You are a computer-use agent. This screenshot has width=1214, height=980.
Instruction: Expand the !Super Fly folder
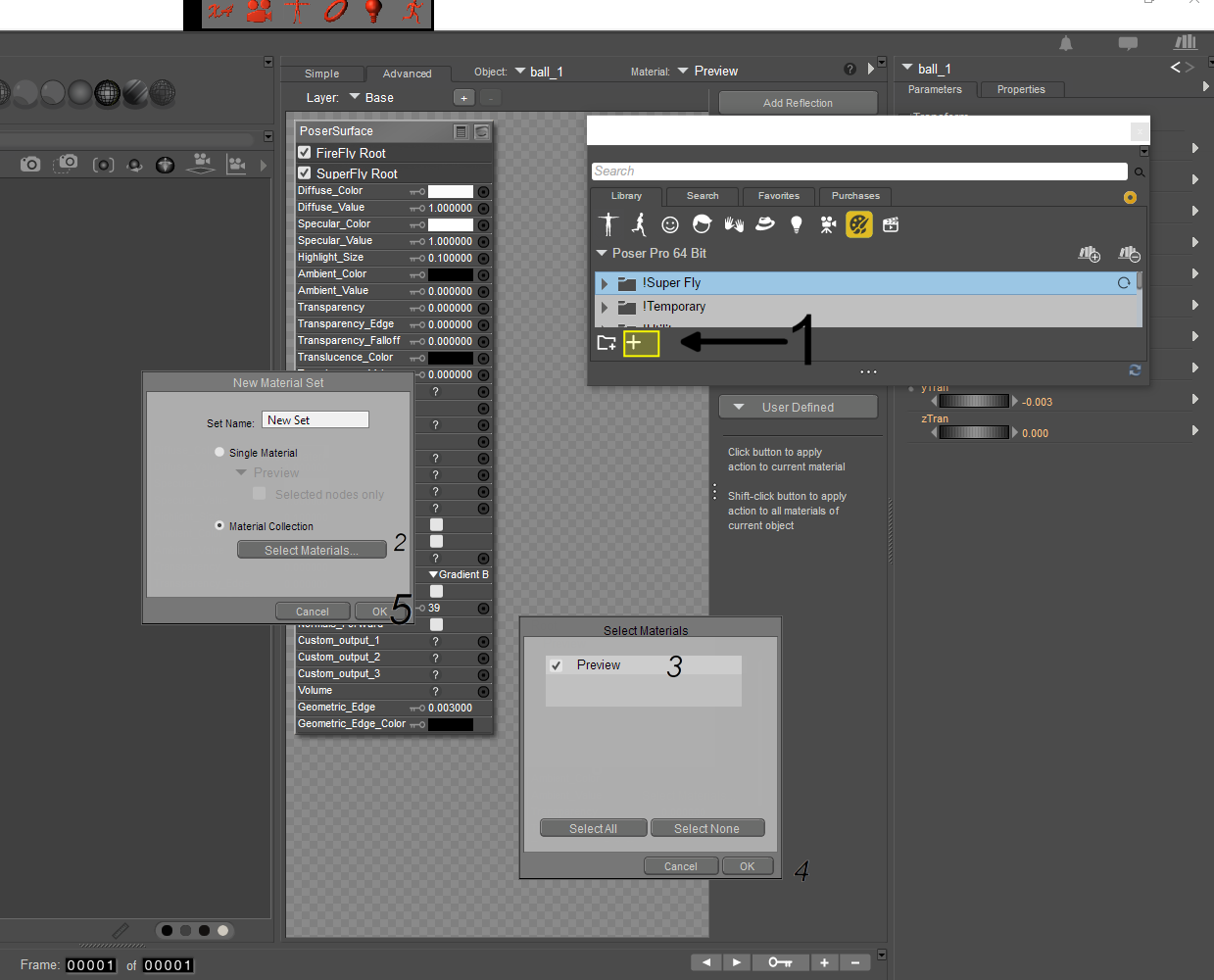point(605,284)
